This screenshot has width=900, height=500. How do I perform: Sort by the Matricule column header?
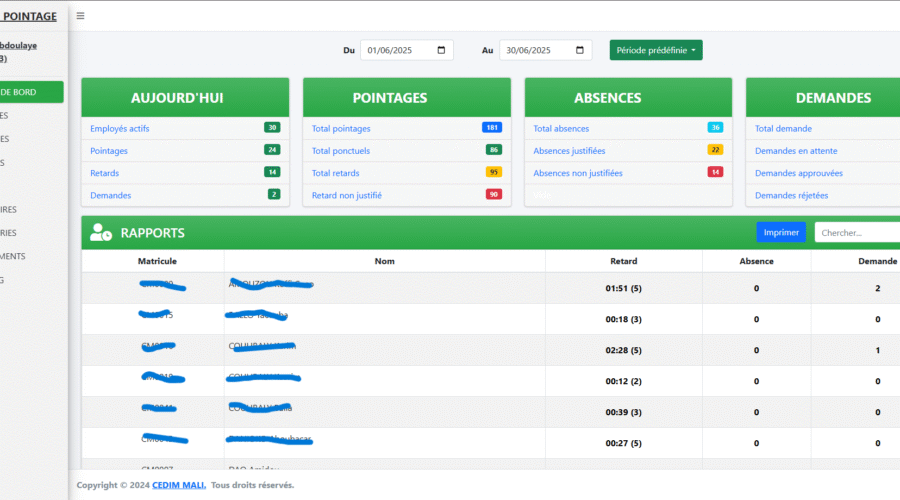[x=157, y=261]
